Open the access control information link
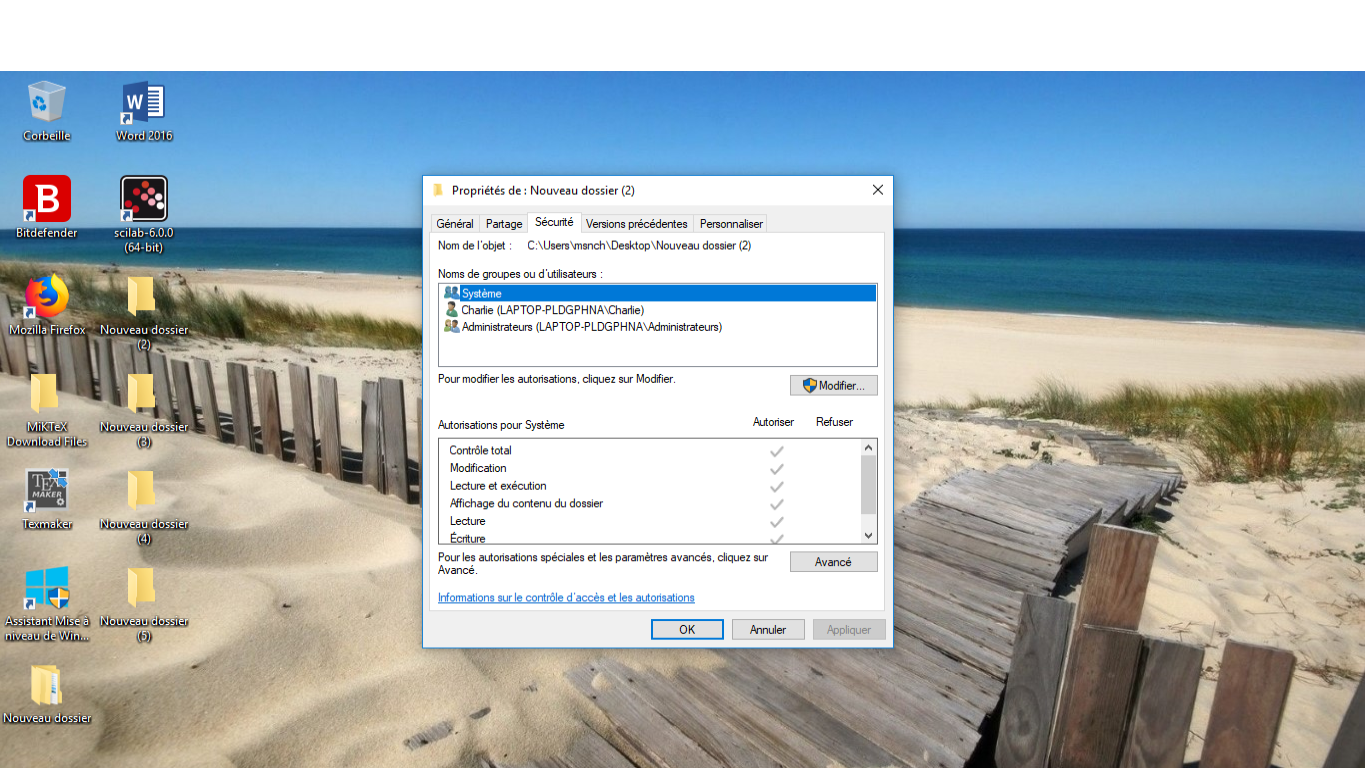This screenshot has width=1366, height=768. tap(566, 598)
